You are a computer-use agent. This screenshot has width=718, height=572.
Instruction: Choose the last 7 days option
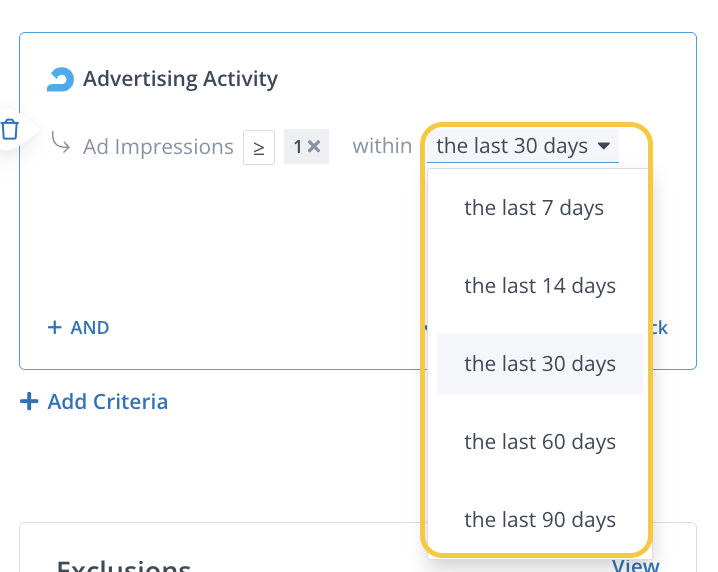534,208
